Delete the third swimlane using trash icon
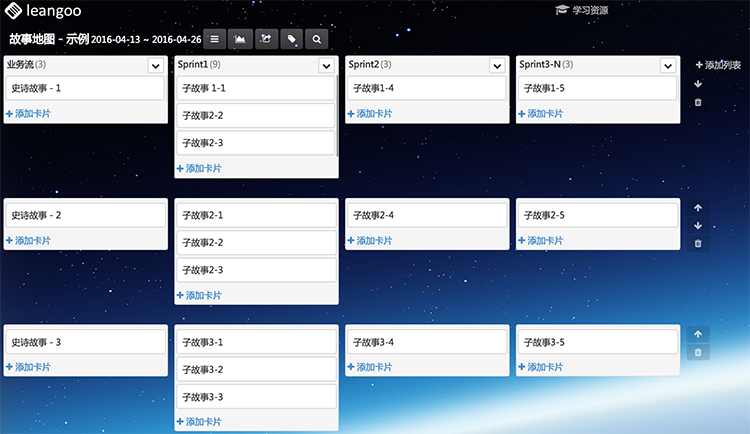The width and height of the screenshot is (750, 434). click(698, 352)
